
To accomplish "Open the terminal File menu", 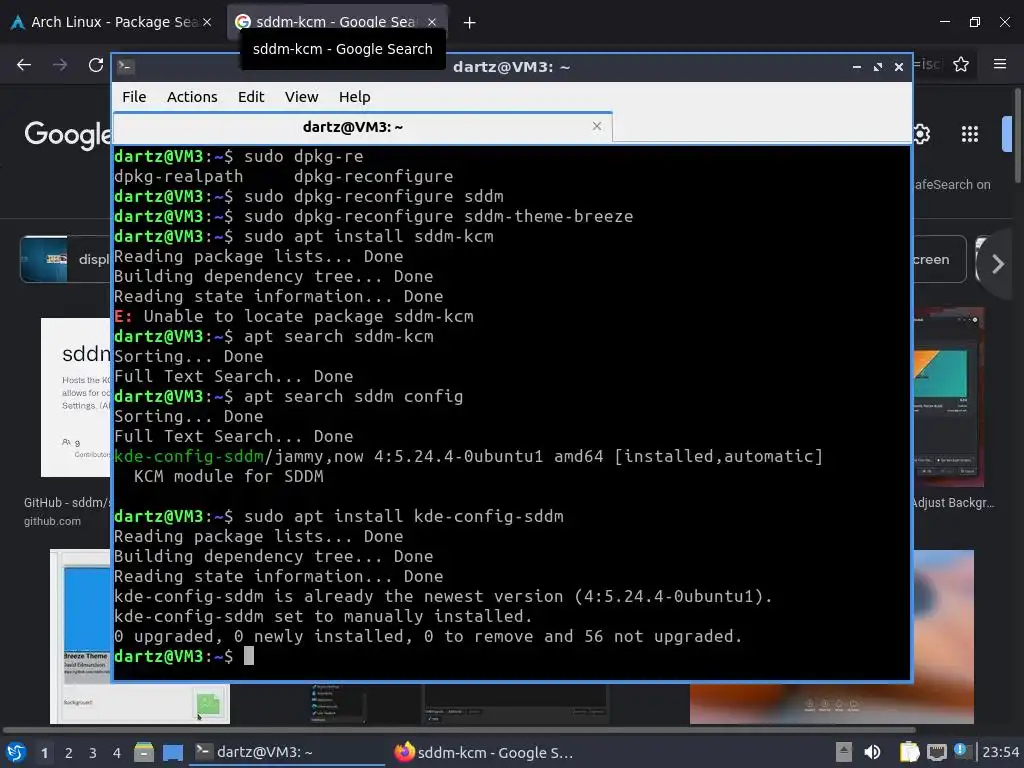I will pyautogui.click(x=134, y=97).
